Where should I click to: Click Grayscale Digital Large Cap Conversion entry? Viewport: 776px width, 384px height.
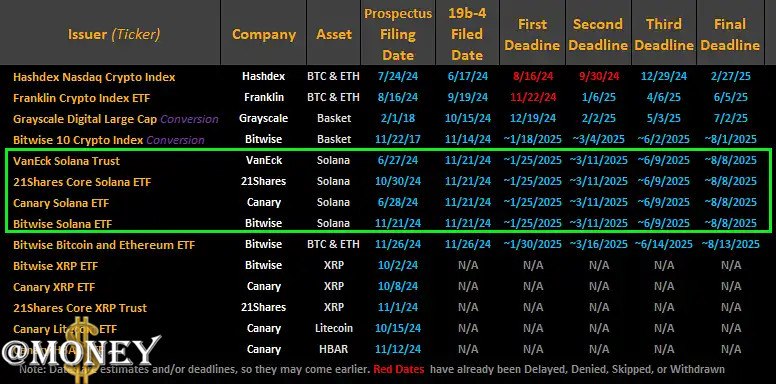(x=115, y=119)
